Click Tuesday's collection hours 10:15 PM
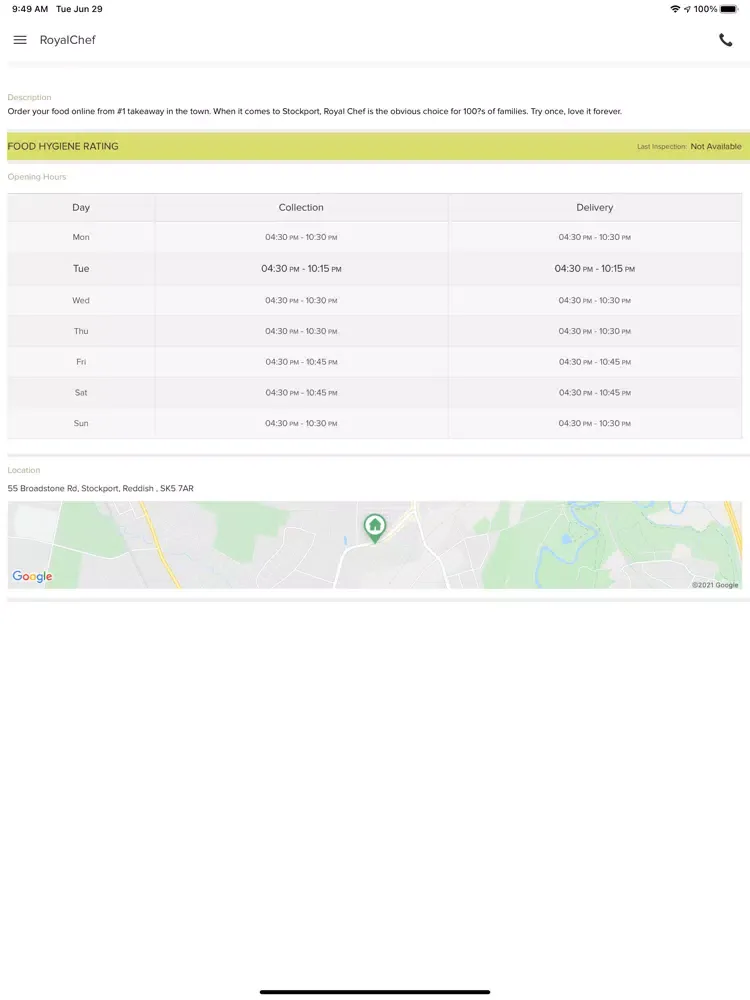Image resolution: width=750 pixels, height=1000 pixels. [x=301, y=268]
